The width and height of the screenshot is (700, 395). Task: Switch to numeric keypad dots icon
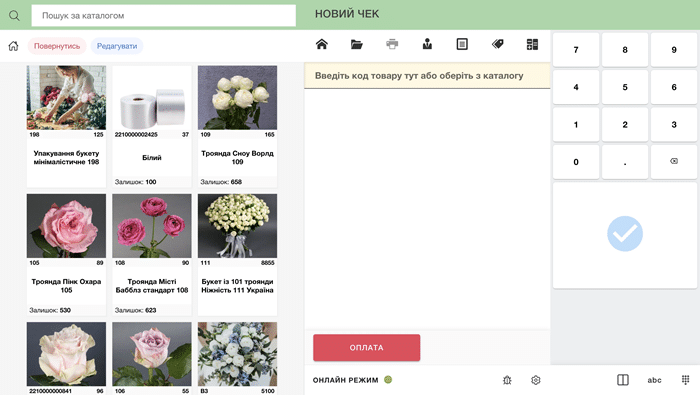click(686, 380)
